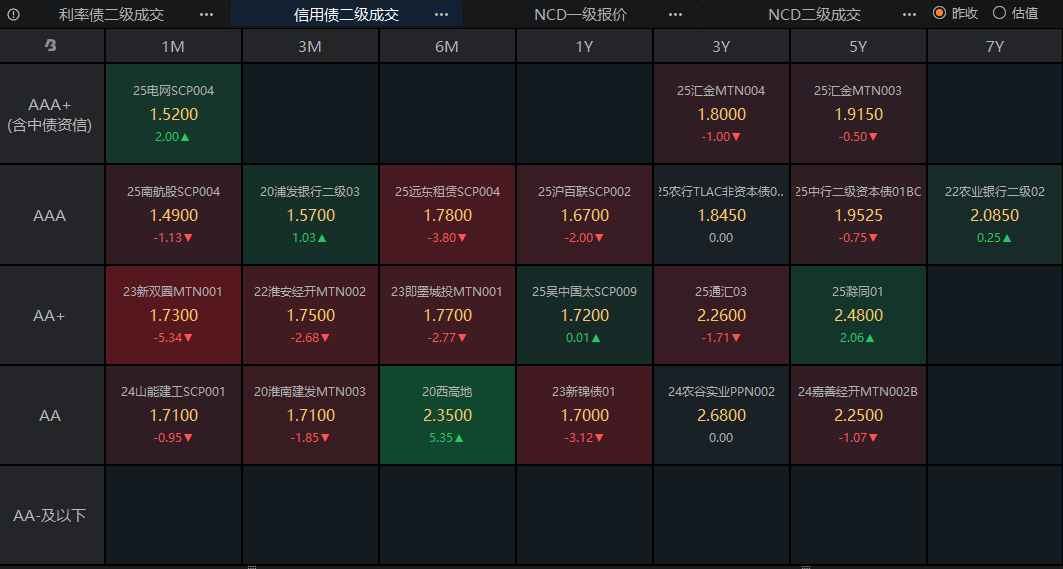This screenshot has width=1063, height=569.
Task: Select the dark green 20西高地 heatmap cell
Action: [x=447, y=414]
